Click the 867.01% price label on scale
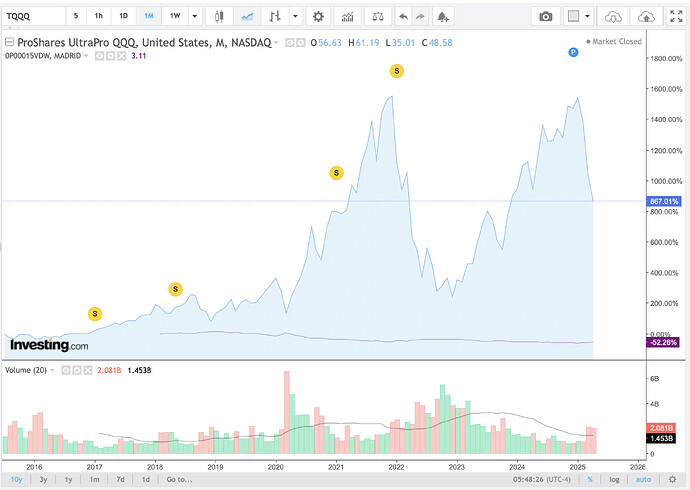 pos(664,201)
